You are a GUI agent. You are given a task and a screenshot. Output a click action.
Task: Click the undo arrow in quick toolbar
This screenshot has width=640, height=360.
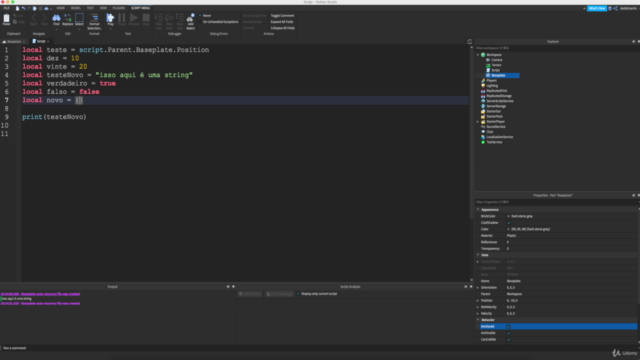tap(23, 8)
